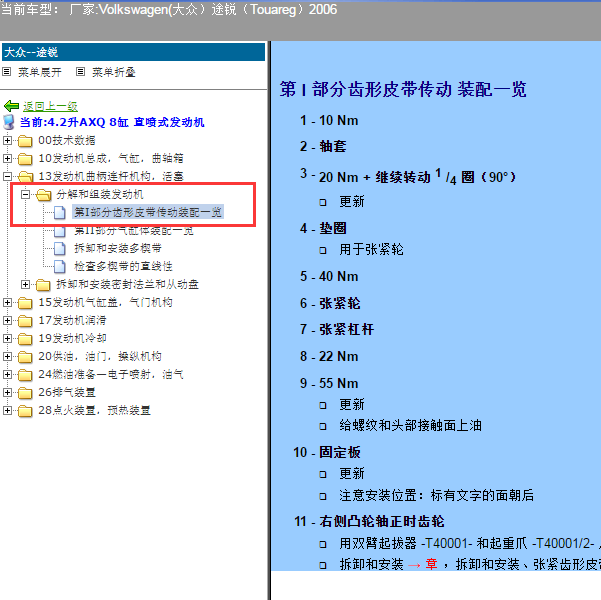
Task: Select 15发动机气缸盖，气门机构 tree item
Action: 105,302
